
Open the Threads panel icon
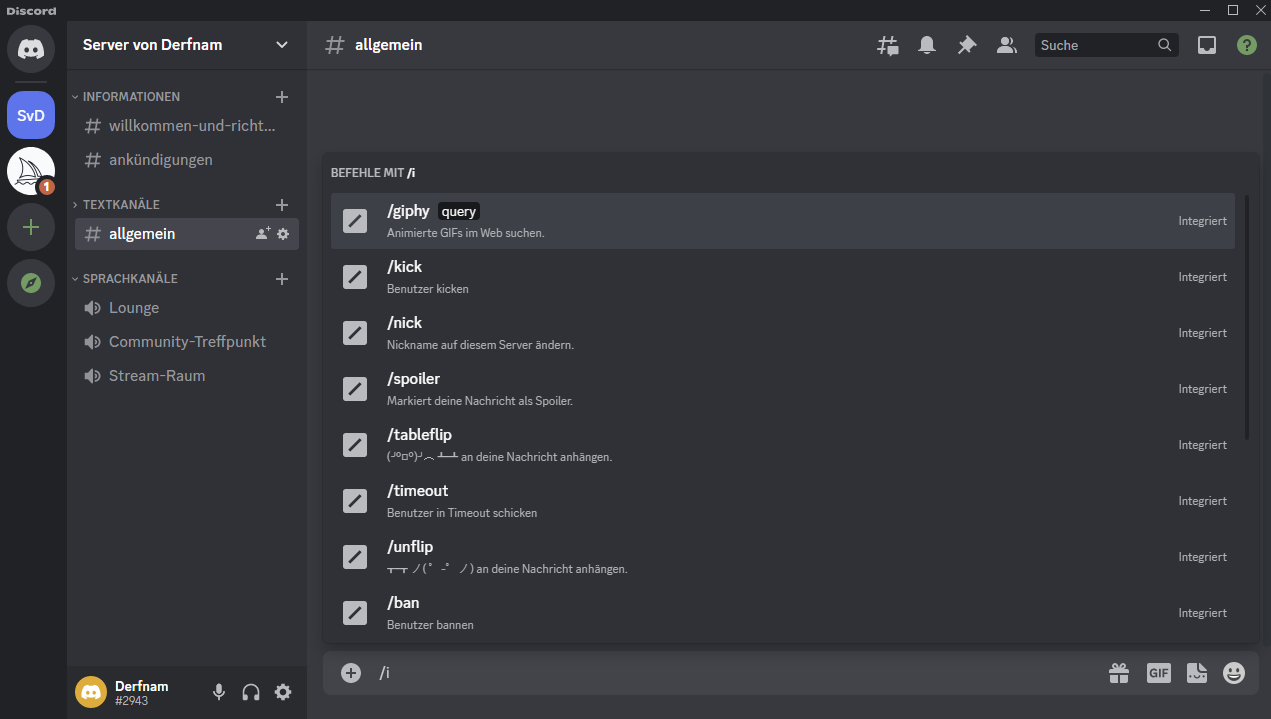point(887,45)
